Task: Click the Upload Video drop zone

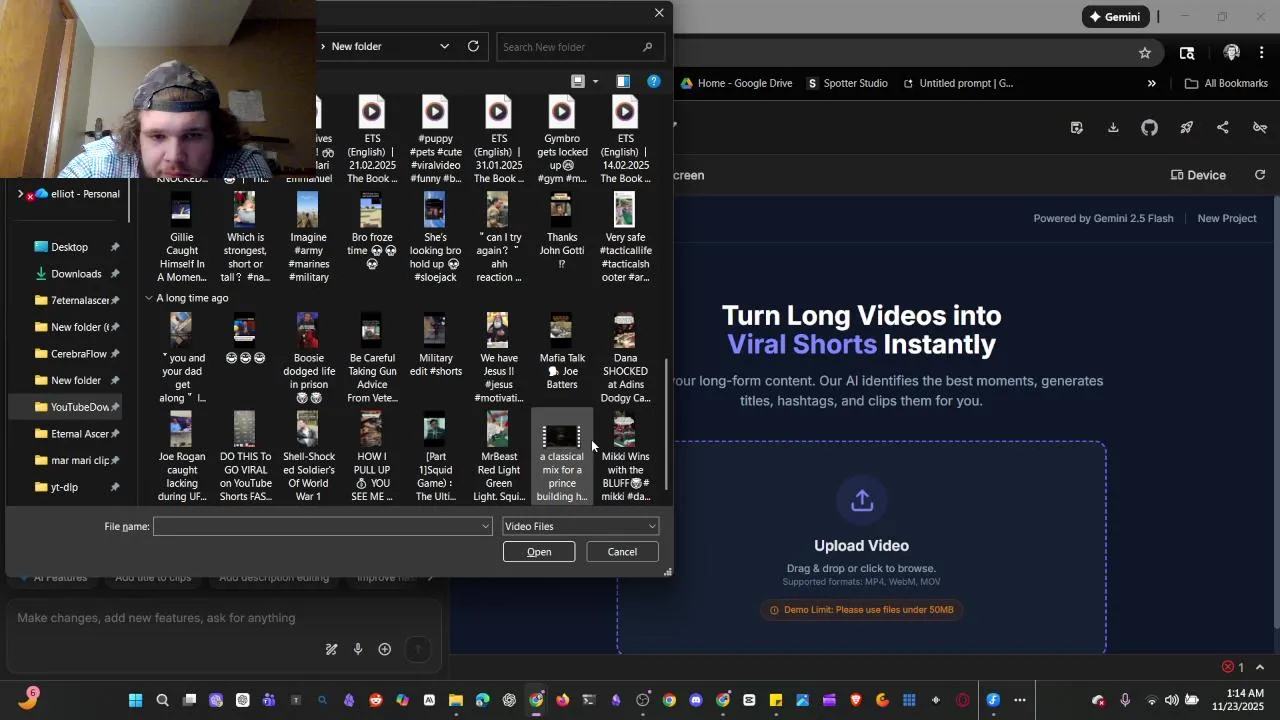Action: tap(861, 547)
